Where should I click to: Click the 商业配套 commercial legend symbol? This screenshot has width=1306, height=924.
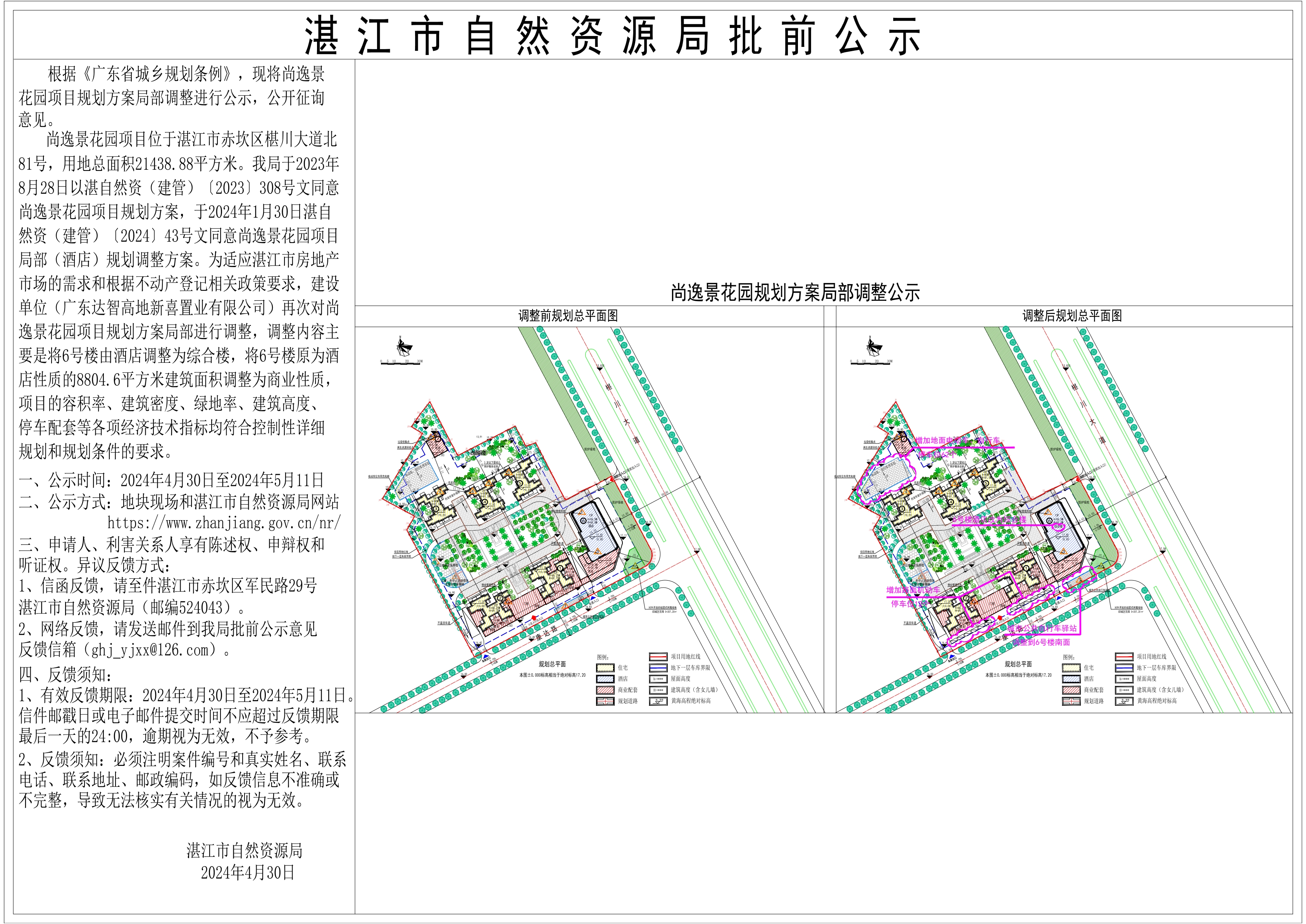click(605, 690)
